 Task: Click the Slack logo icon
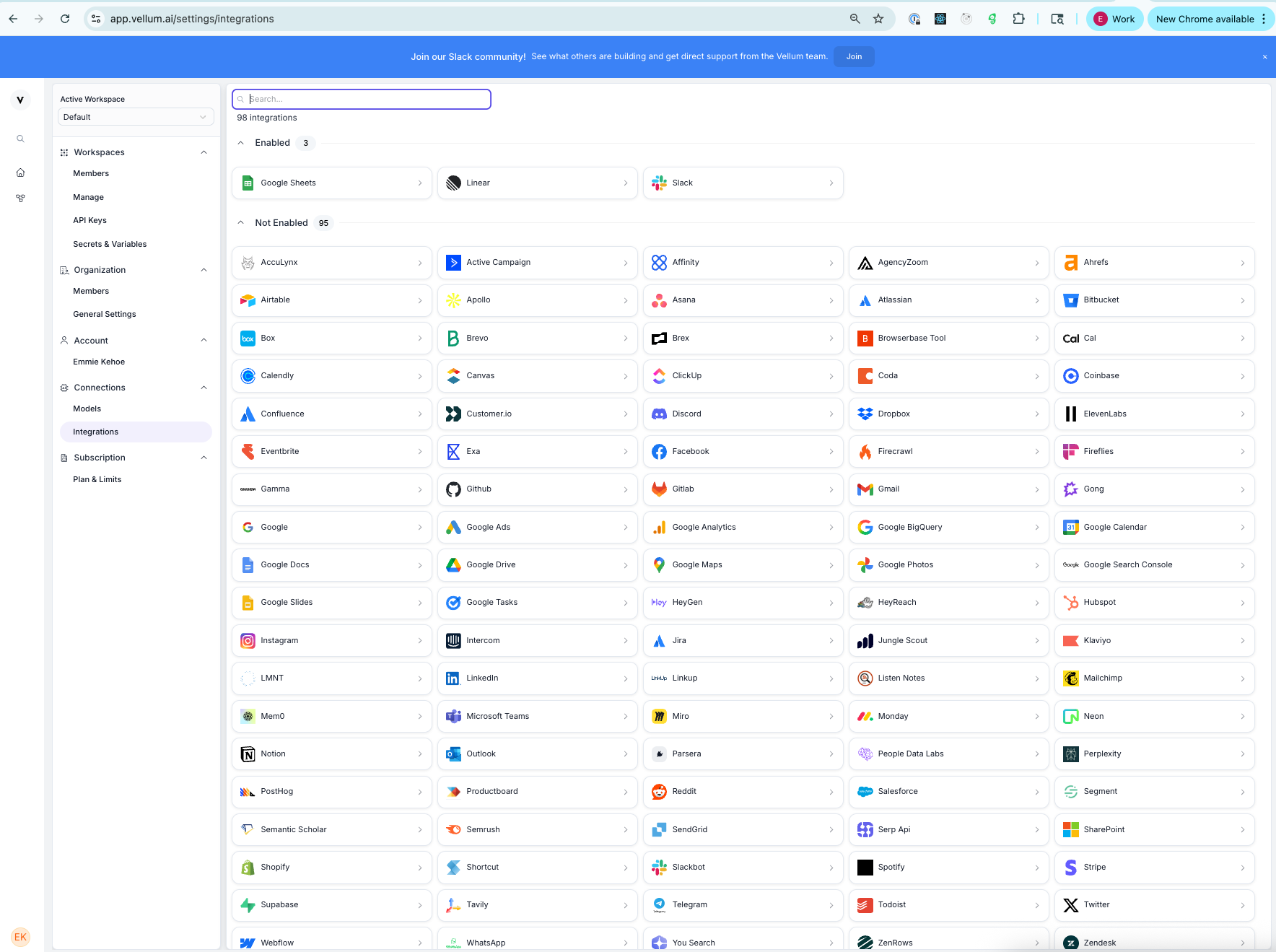tap(659, 183)
